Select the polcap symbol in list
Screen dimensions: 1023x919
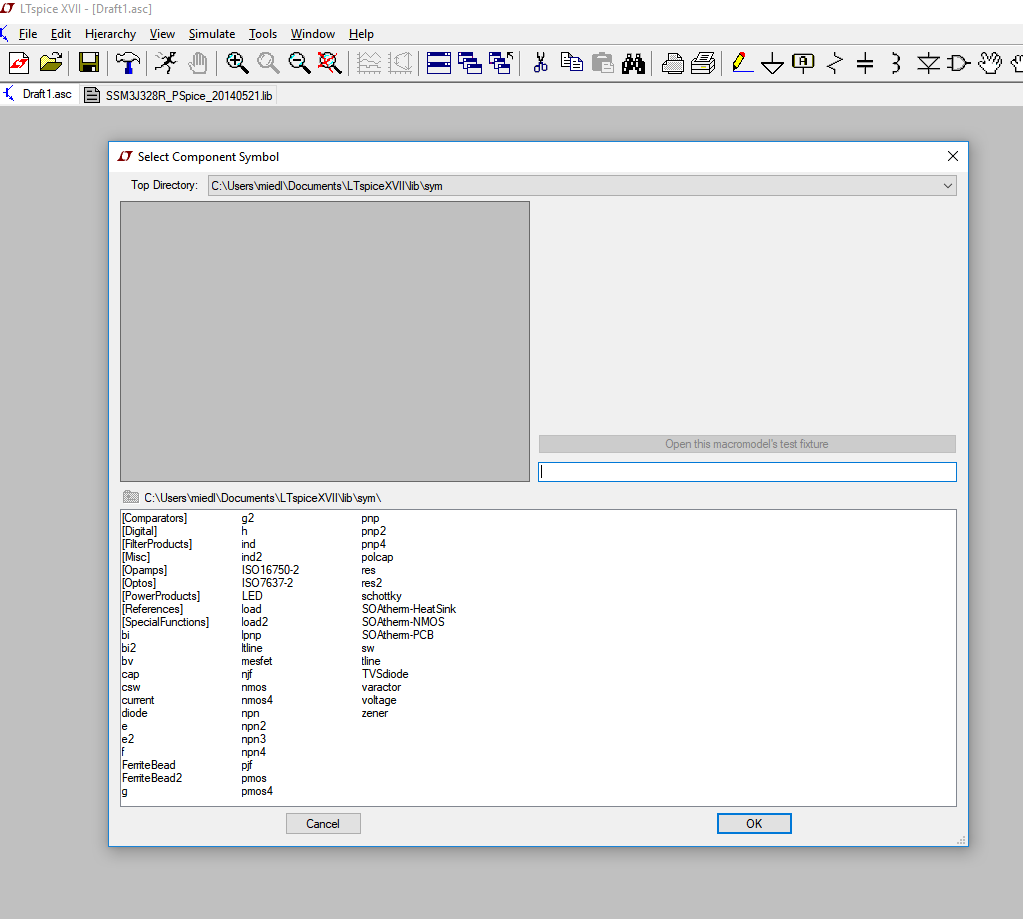(377, 557)
